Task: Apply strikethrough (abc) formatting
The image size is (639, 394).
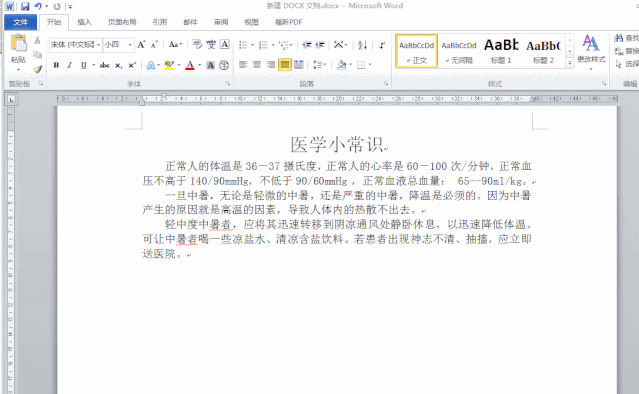Action: point(105,65)
